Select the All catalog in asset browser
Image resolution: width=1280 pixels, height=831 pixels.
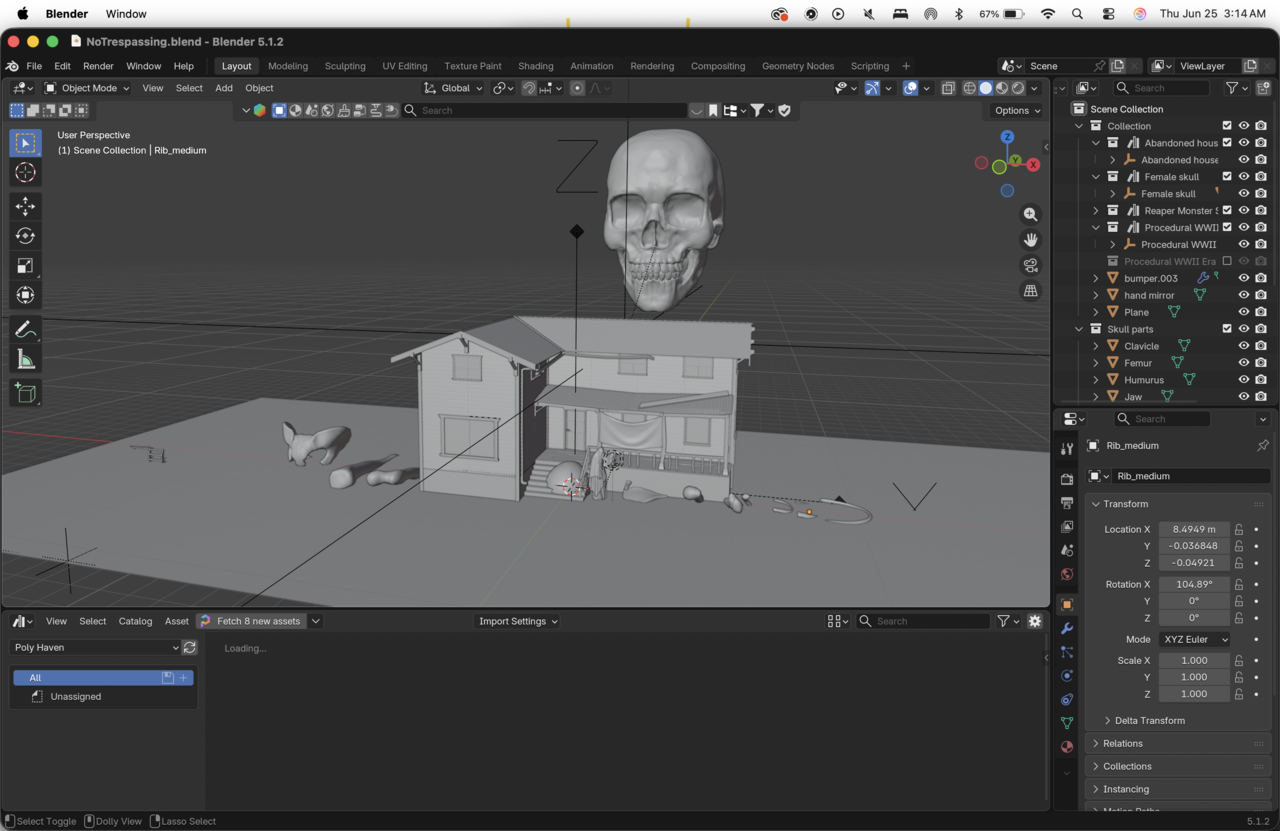(103, 678)
